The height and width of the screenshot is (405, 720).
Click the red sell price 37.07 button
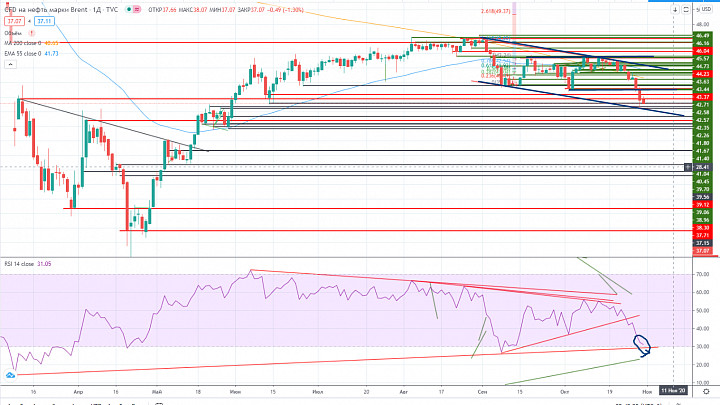[x=15, y=21]
